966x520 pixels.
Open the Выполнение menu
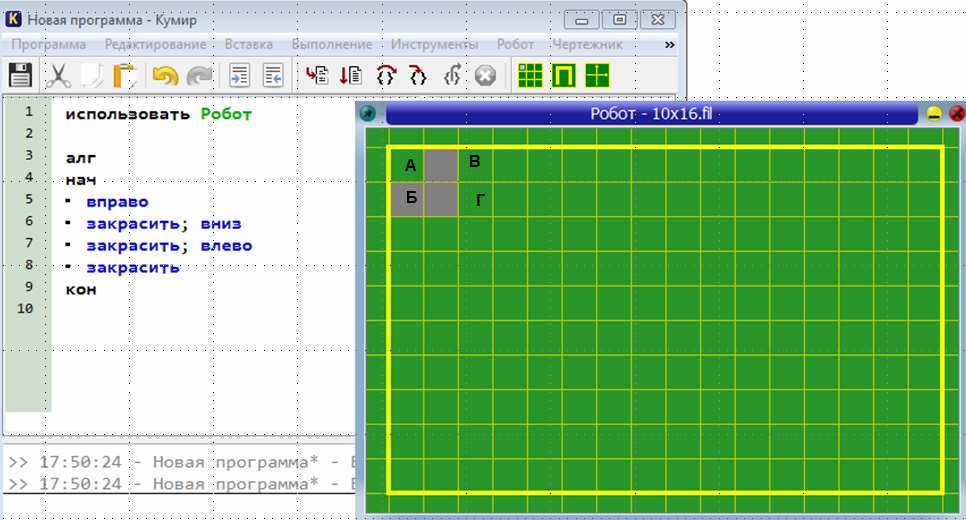click(331, 45)
